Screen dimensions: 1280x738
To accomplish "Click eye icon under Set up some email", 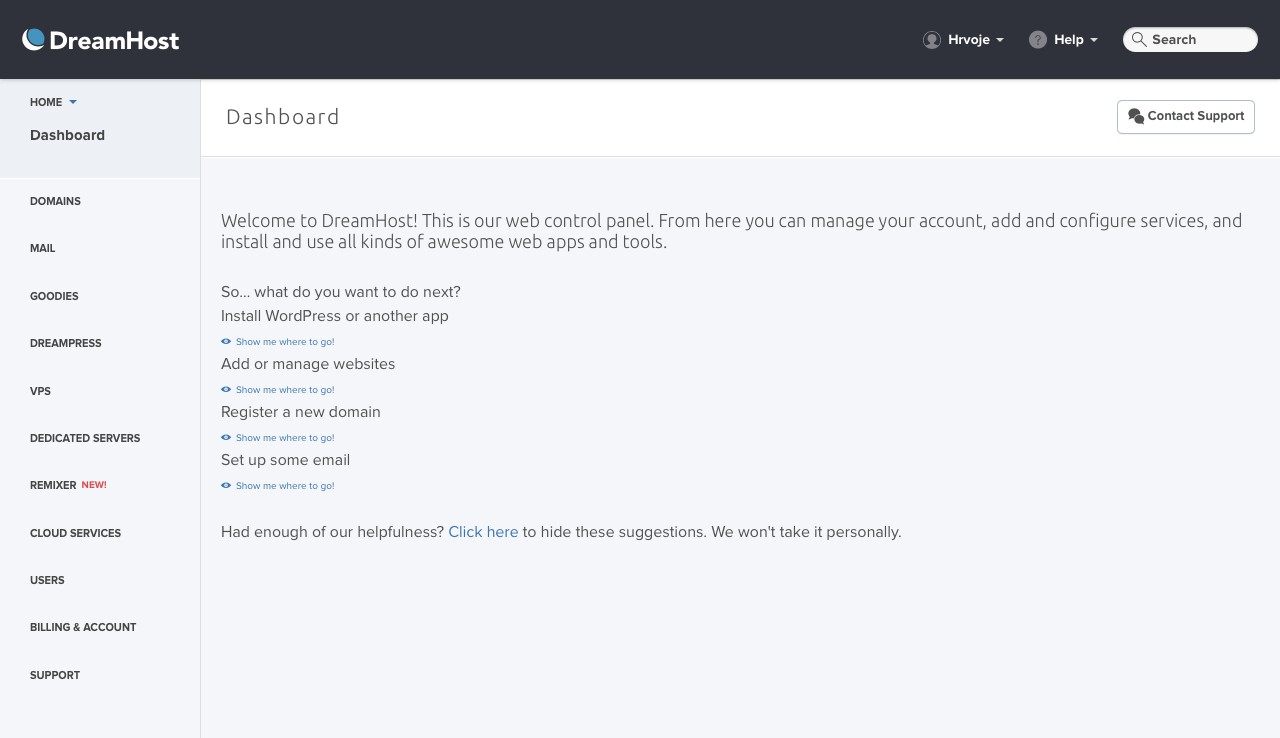I will pyautogui.click(x=226, y=486).
